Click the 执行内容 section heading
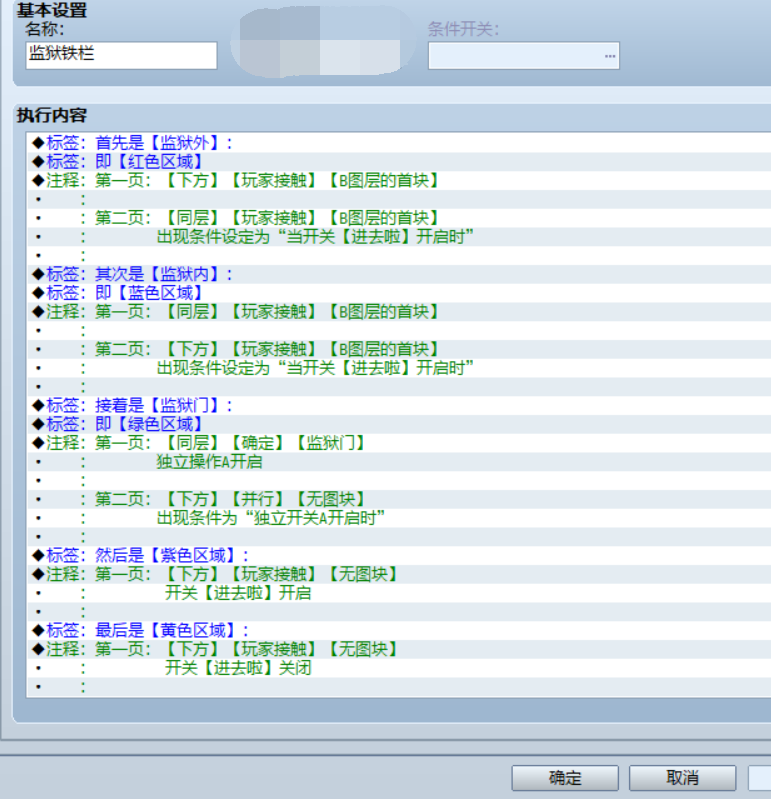This screenshot has height=799, width=771. pos(51,115)
